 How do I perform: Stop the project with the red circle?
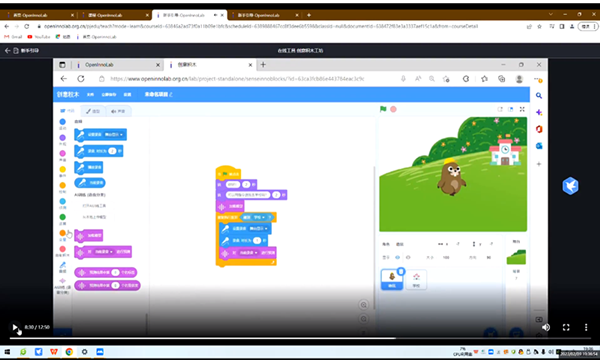click(393, 109)
